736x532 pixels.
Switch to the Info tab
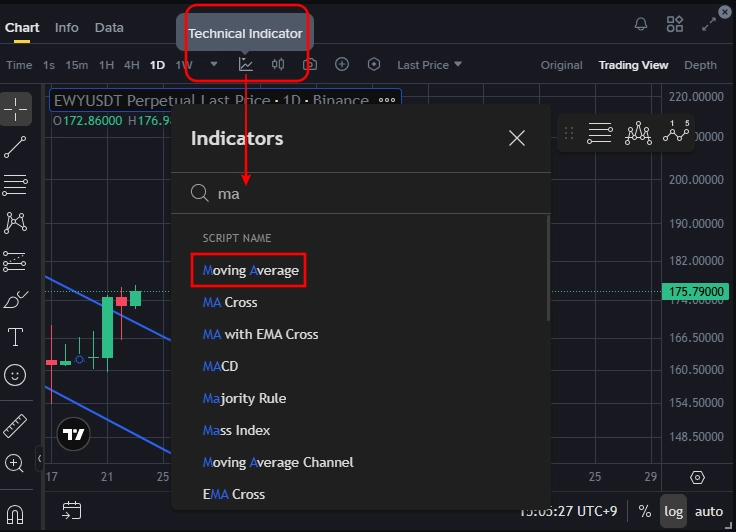[x=67, y=28]
